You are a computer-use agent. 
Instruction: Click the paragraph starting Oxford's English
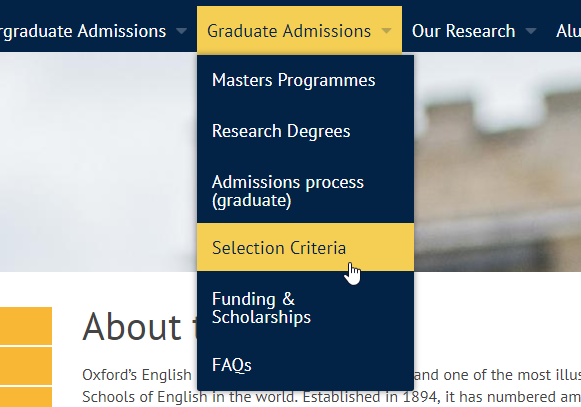tap(332, 386)
